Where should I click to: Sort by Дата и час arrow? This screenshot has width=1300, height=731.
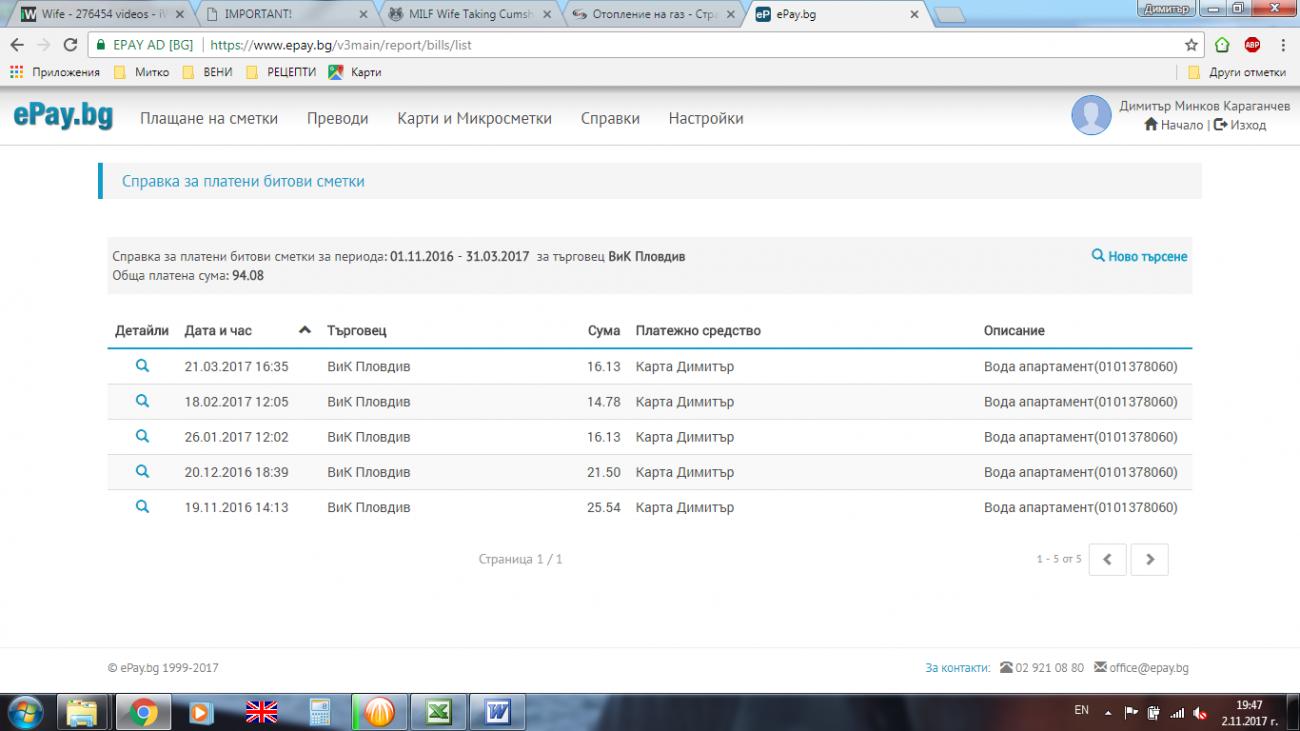(x=306, y=330)
